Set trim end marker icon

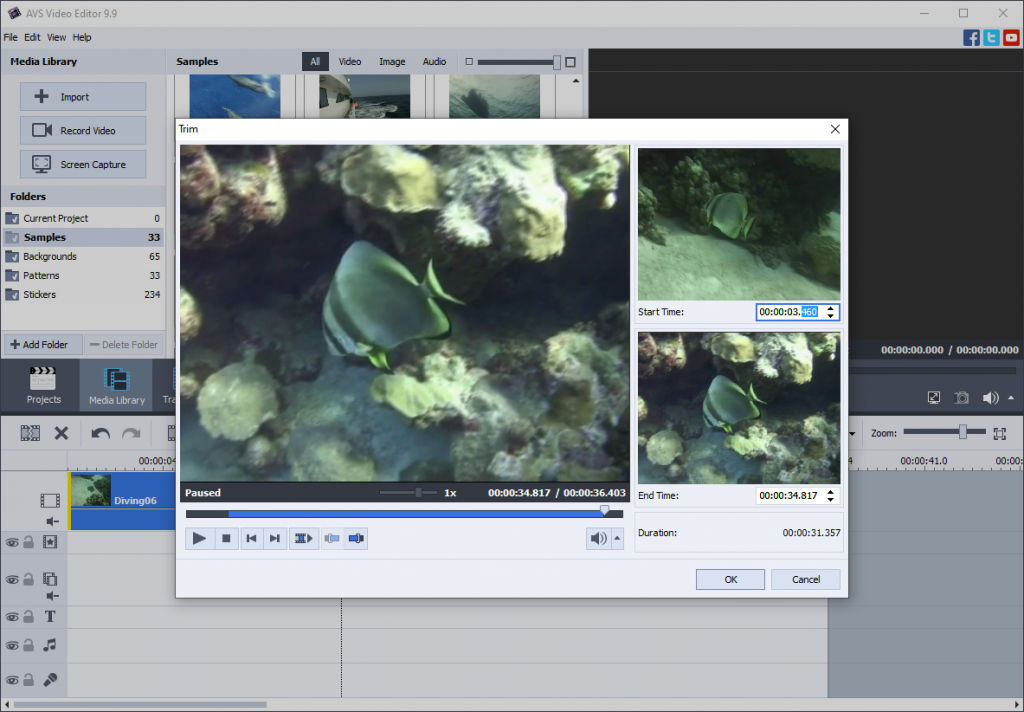[357, 539]
